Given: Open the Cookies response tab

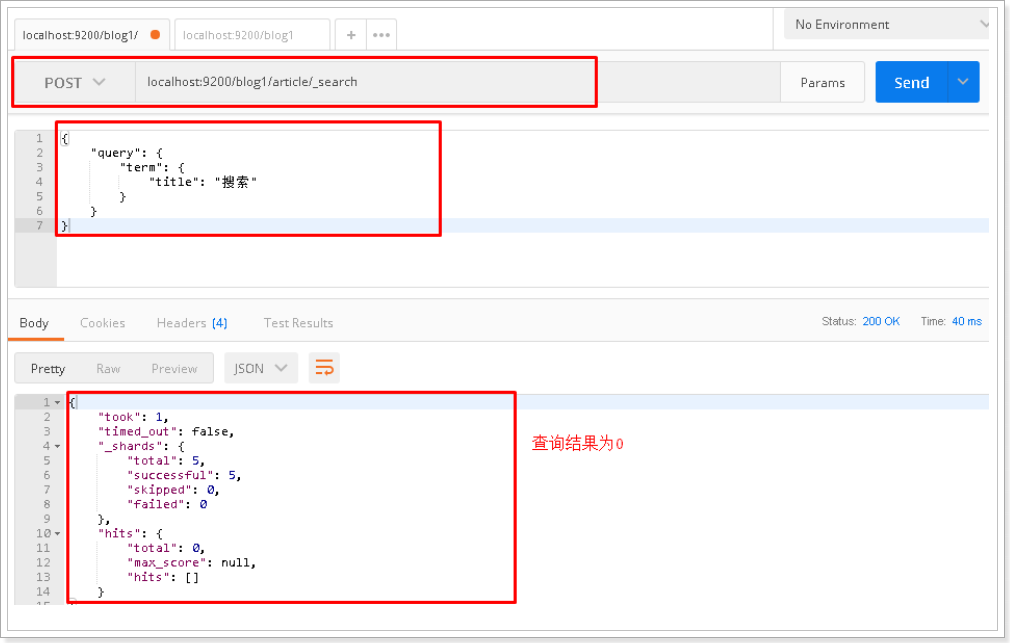Looking at the screenshot, I should coord(102,323).
